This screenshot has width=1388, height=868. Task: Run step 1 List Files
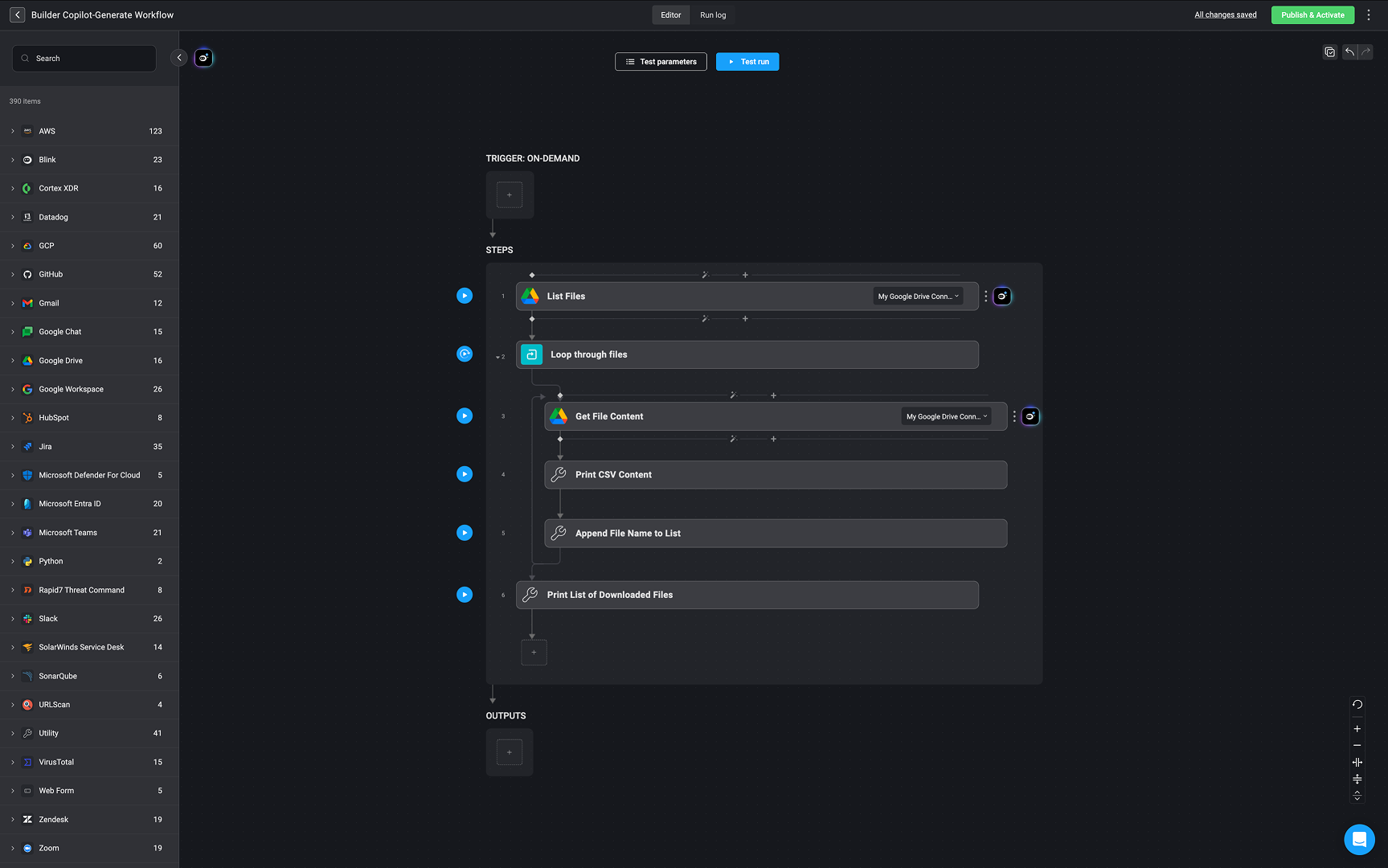click(x=465, y=296)
